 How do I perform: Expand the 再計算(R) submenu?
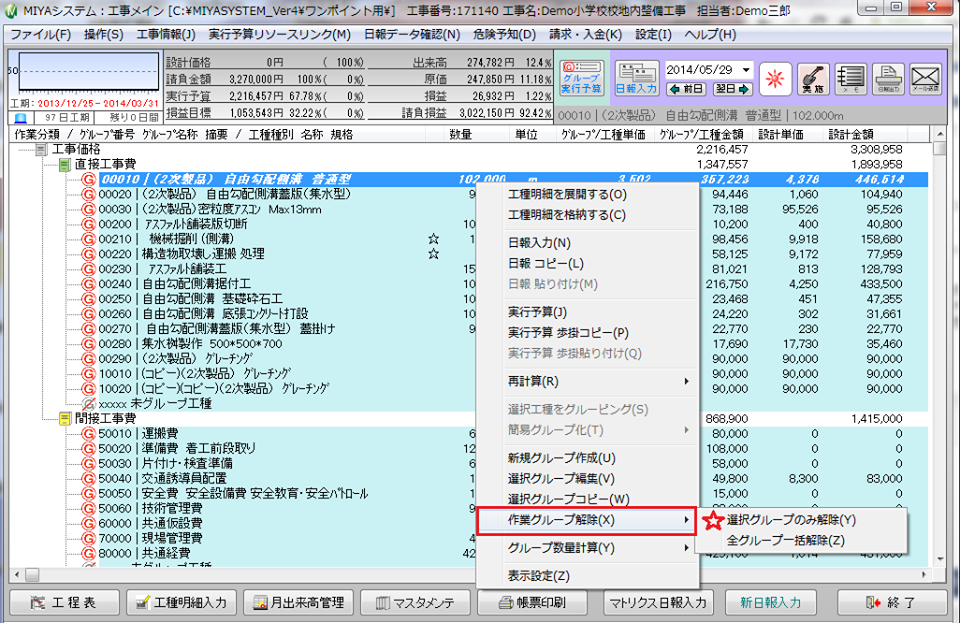point(587,381)
